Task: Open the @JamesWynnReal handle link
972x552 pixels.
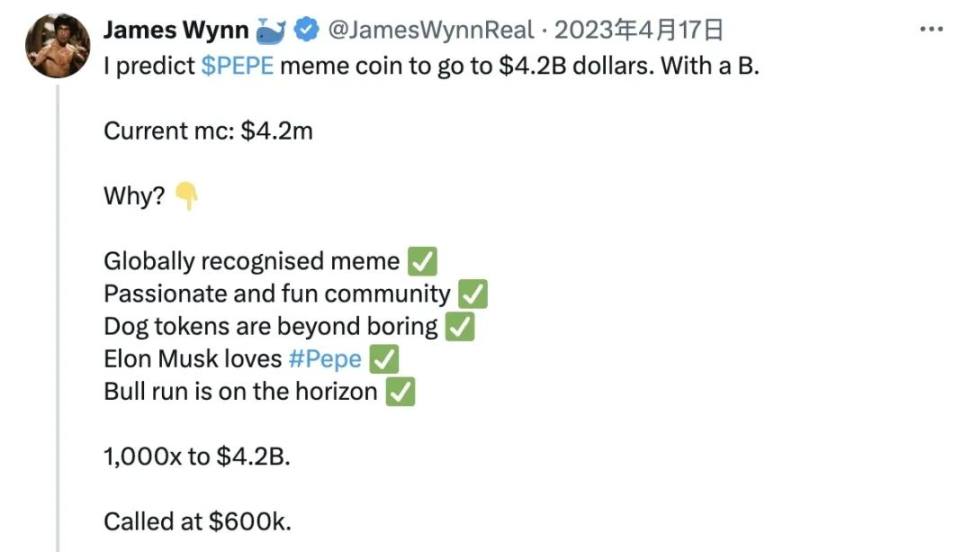Action: pos(430,30)
